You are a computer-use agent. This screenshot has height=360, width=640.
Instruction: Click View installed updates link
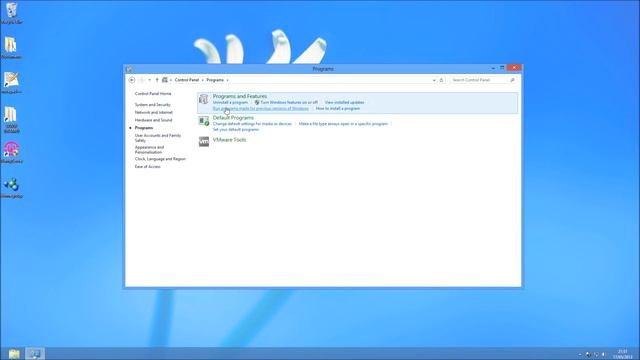[344, 102]
